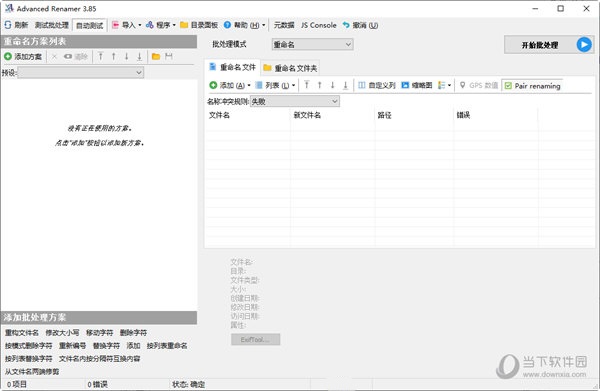Move method up in methods toolbar
Image resolution: width=600 pixels, height=391 pixels.
(x=113, y=57)
